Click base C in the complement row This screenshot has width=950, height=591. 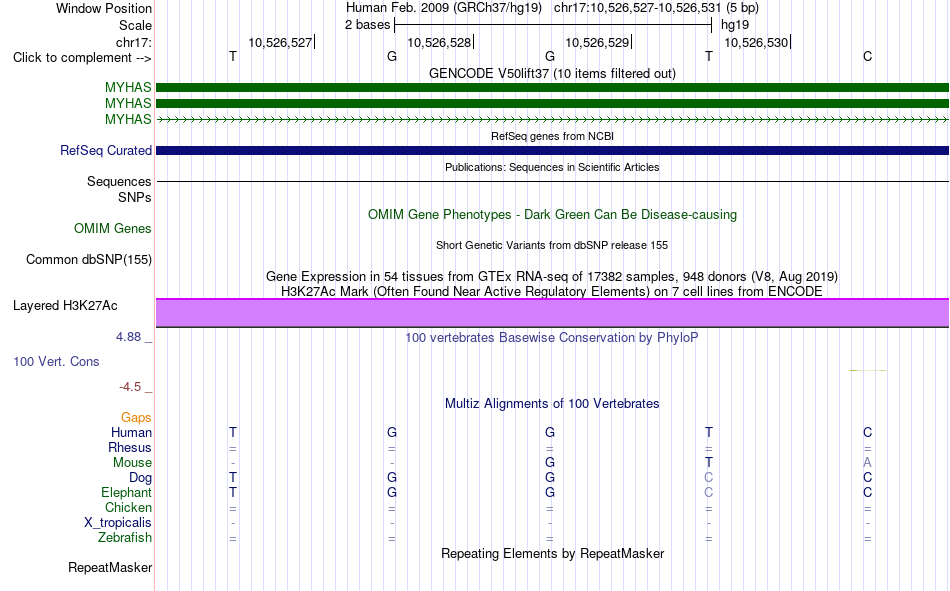click(867, 56)
